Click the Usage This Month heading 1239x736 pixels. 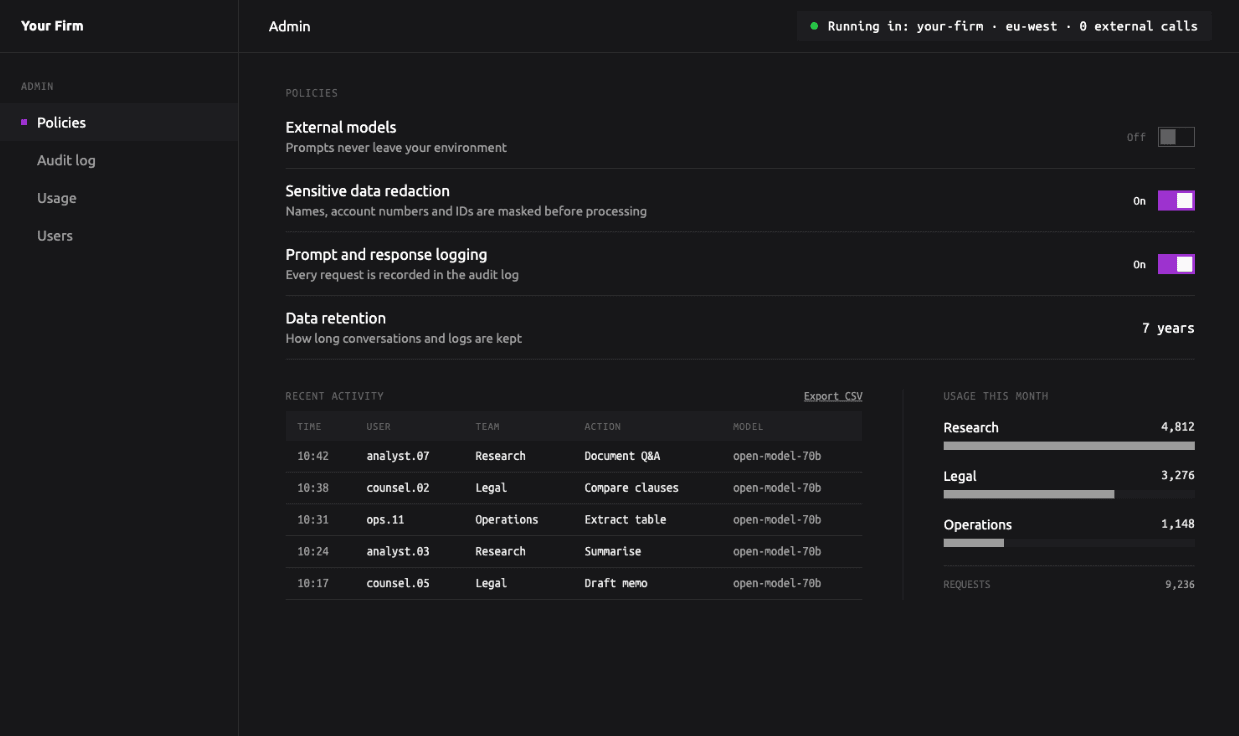(996, 396)
